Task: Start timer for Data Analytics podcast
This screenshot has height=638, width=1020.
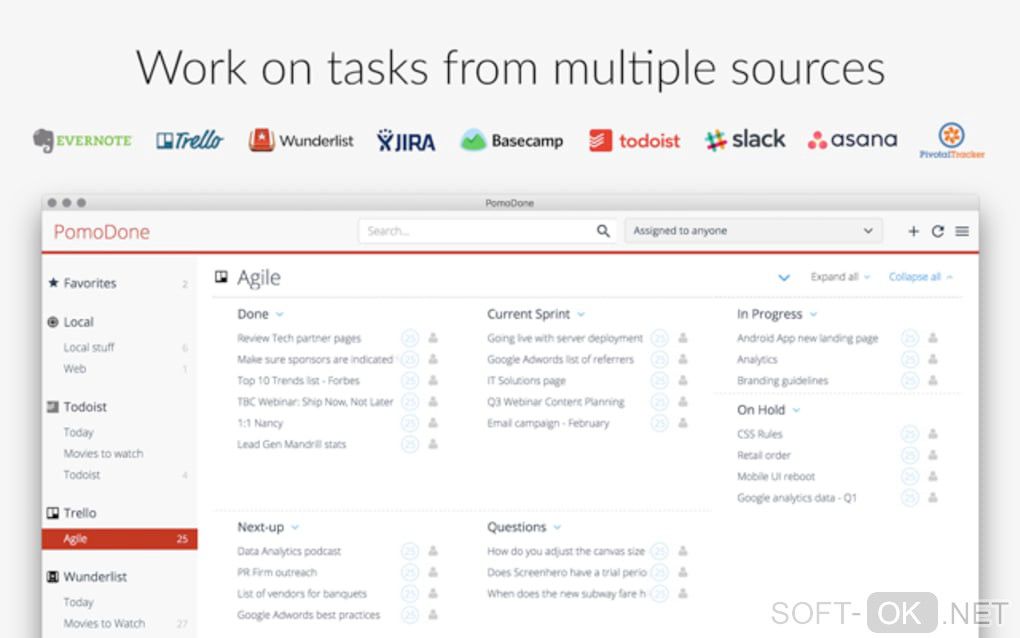Action: point(410,552)
